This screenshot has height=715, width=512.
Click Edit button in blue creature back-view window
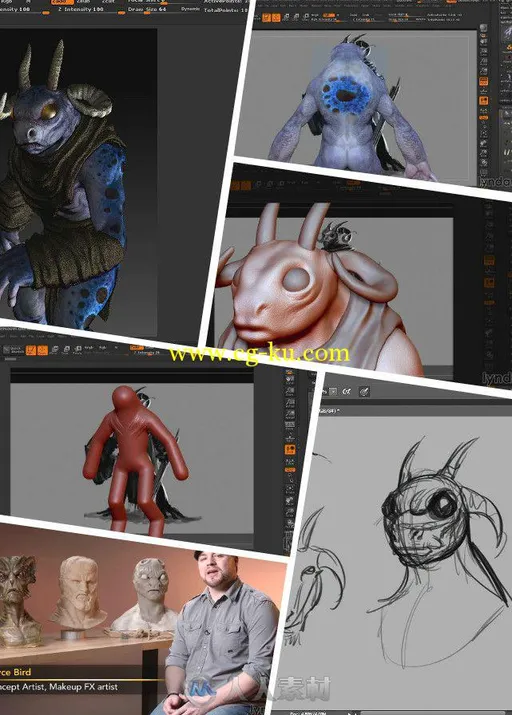(x=266, y=17)
